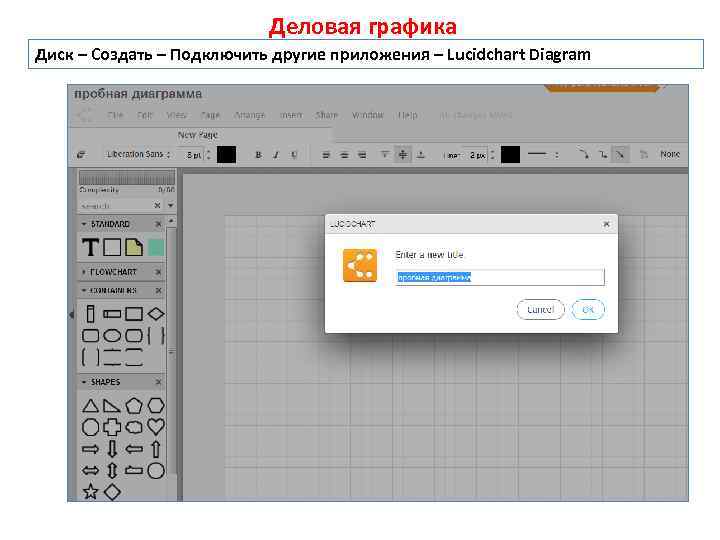720x540 pixels.
Task: Open the File menu
Action: click(116, 115)
